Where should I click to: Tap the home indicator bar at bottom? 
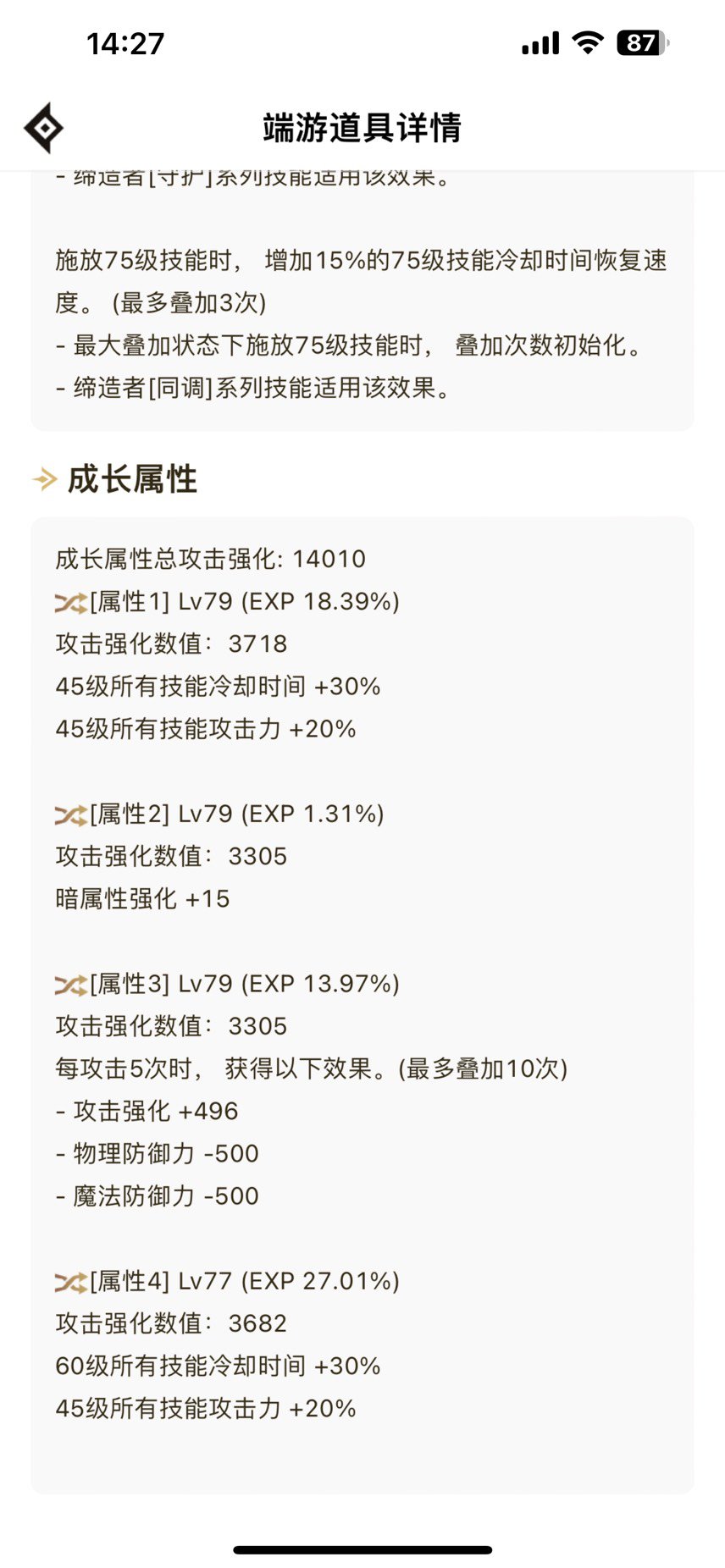[362, 1550]
